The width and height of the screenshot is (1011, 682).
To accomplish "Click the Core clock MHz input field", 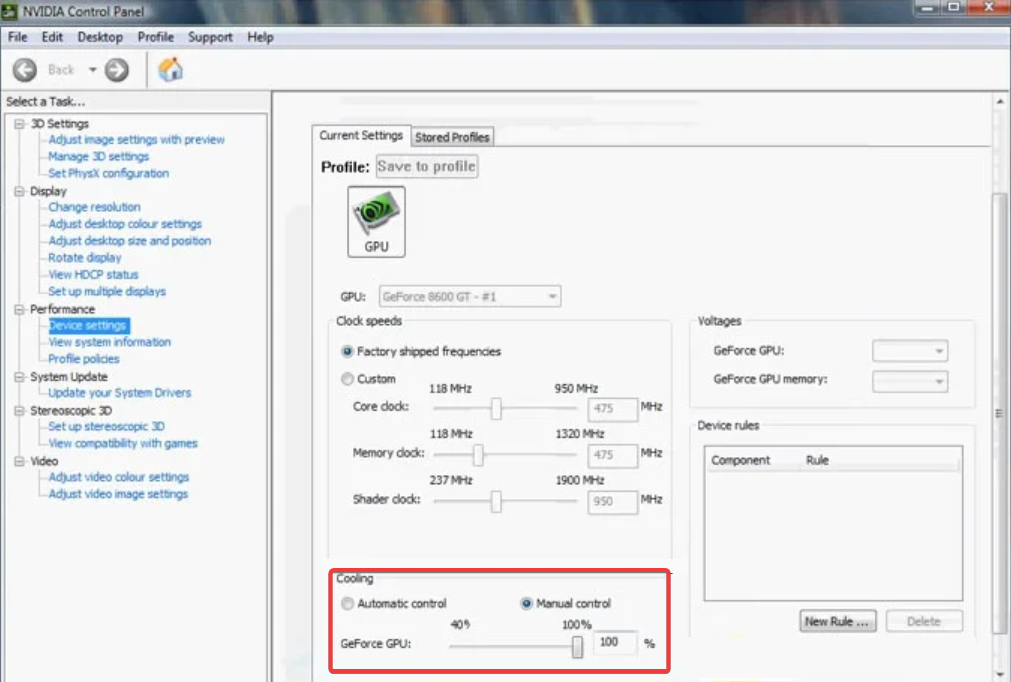I will [613, 409].
